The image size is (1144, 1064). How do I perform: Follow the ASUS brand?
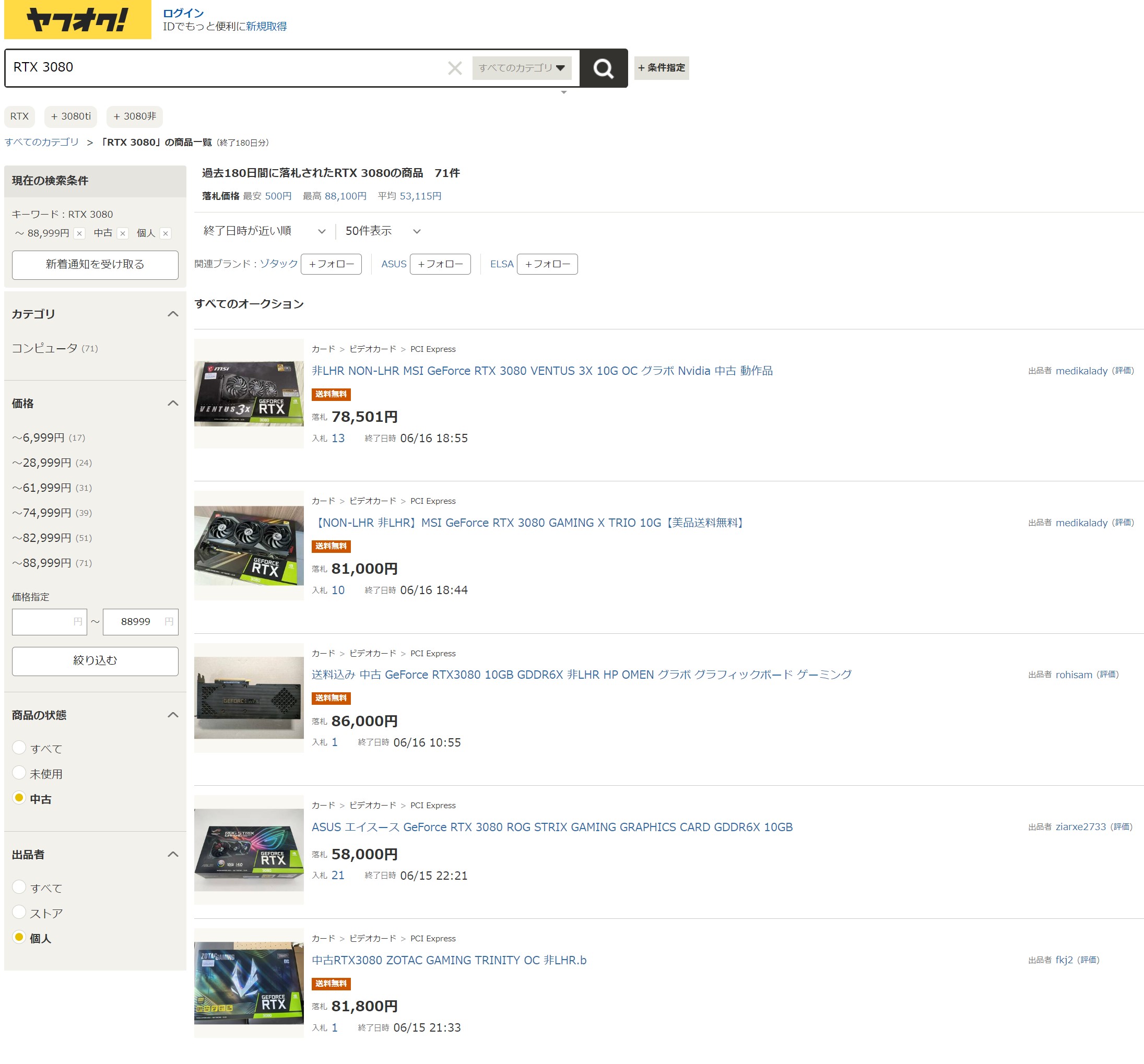[x=440, y=264]
